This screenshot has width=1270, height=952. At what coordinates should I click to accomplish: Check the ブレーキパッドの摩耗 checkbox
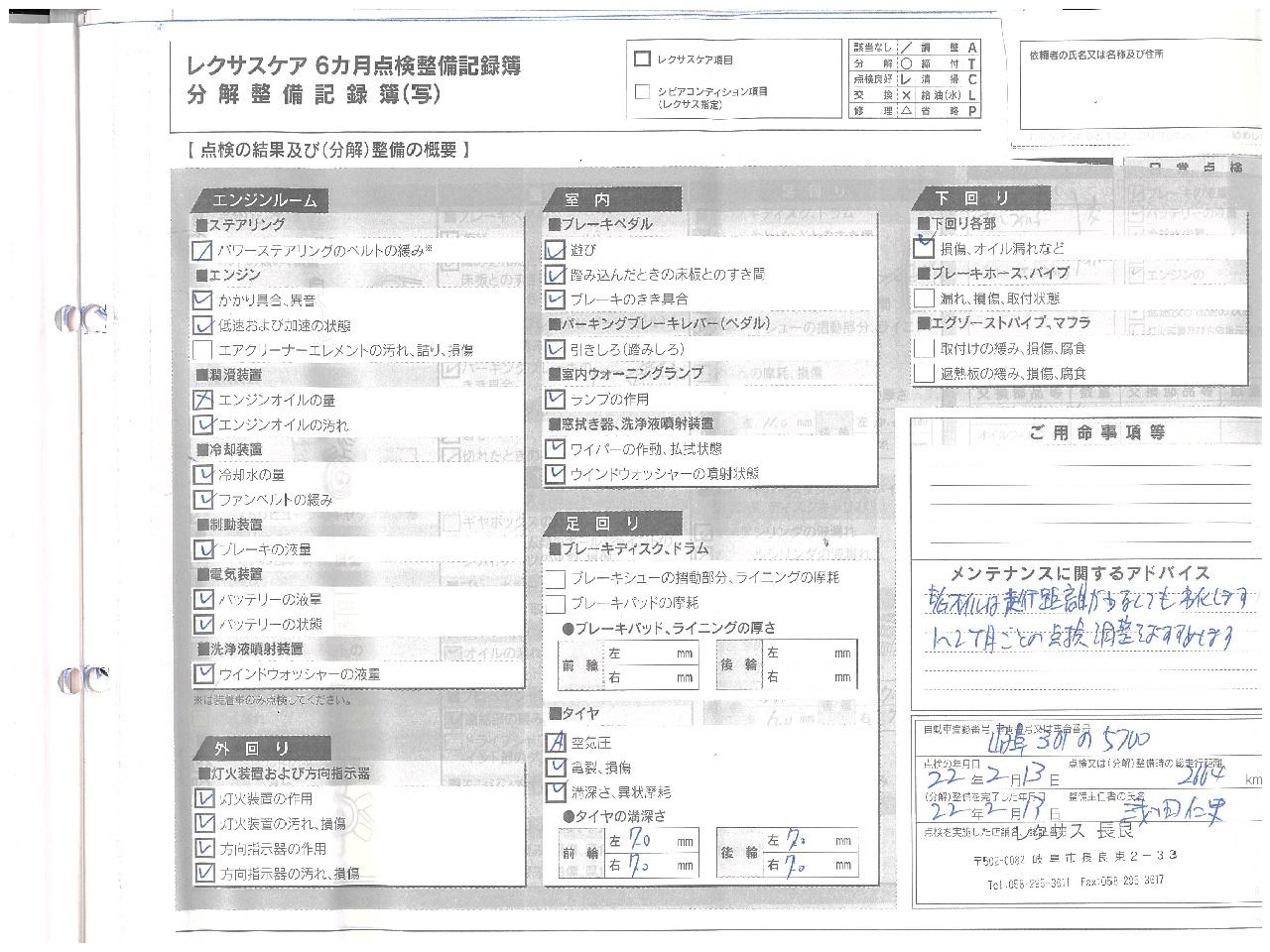coord(555,603)
